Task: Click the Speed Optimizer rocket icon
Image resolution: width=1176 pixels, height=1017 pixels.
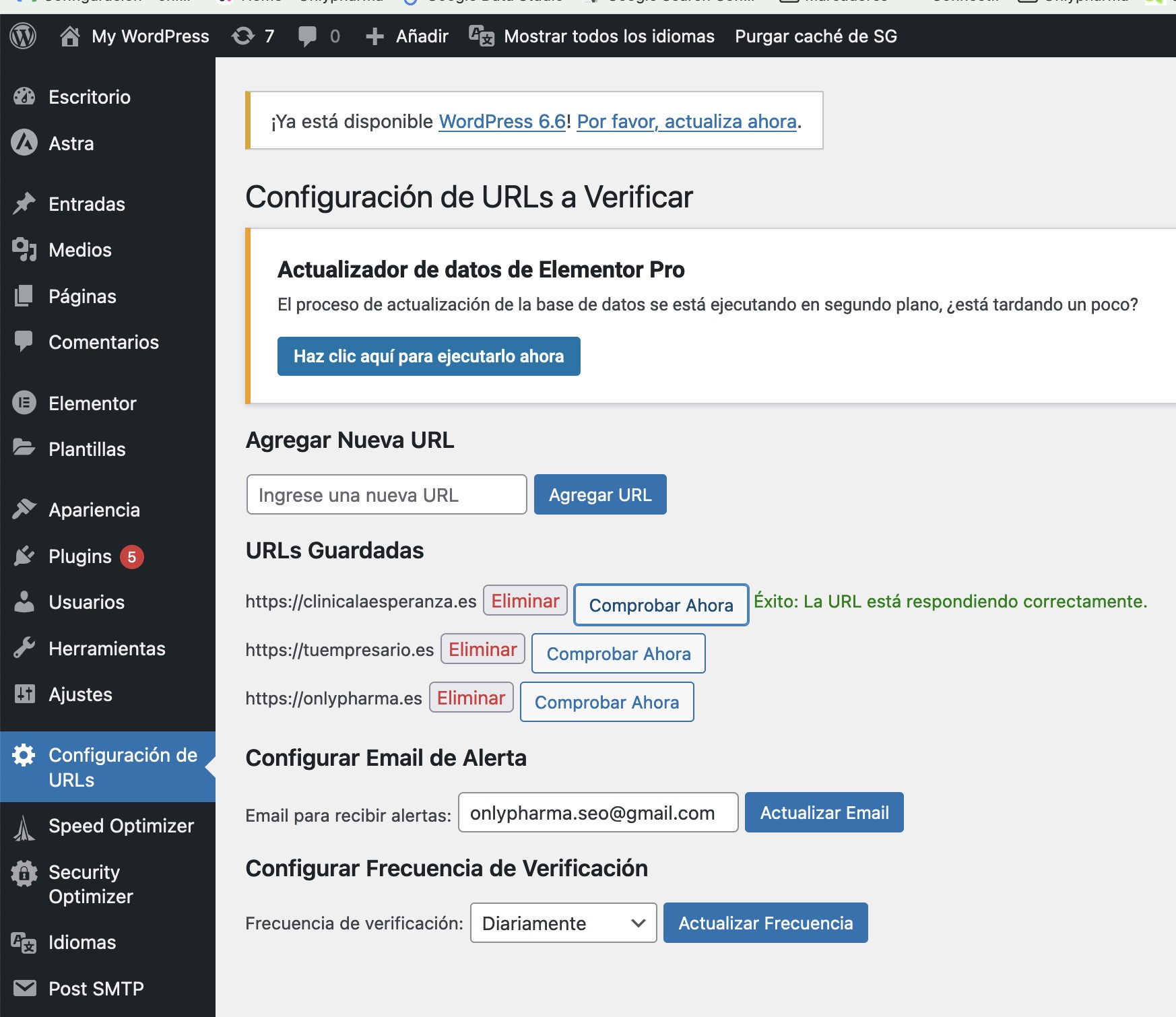Action: pos(24,828)
